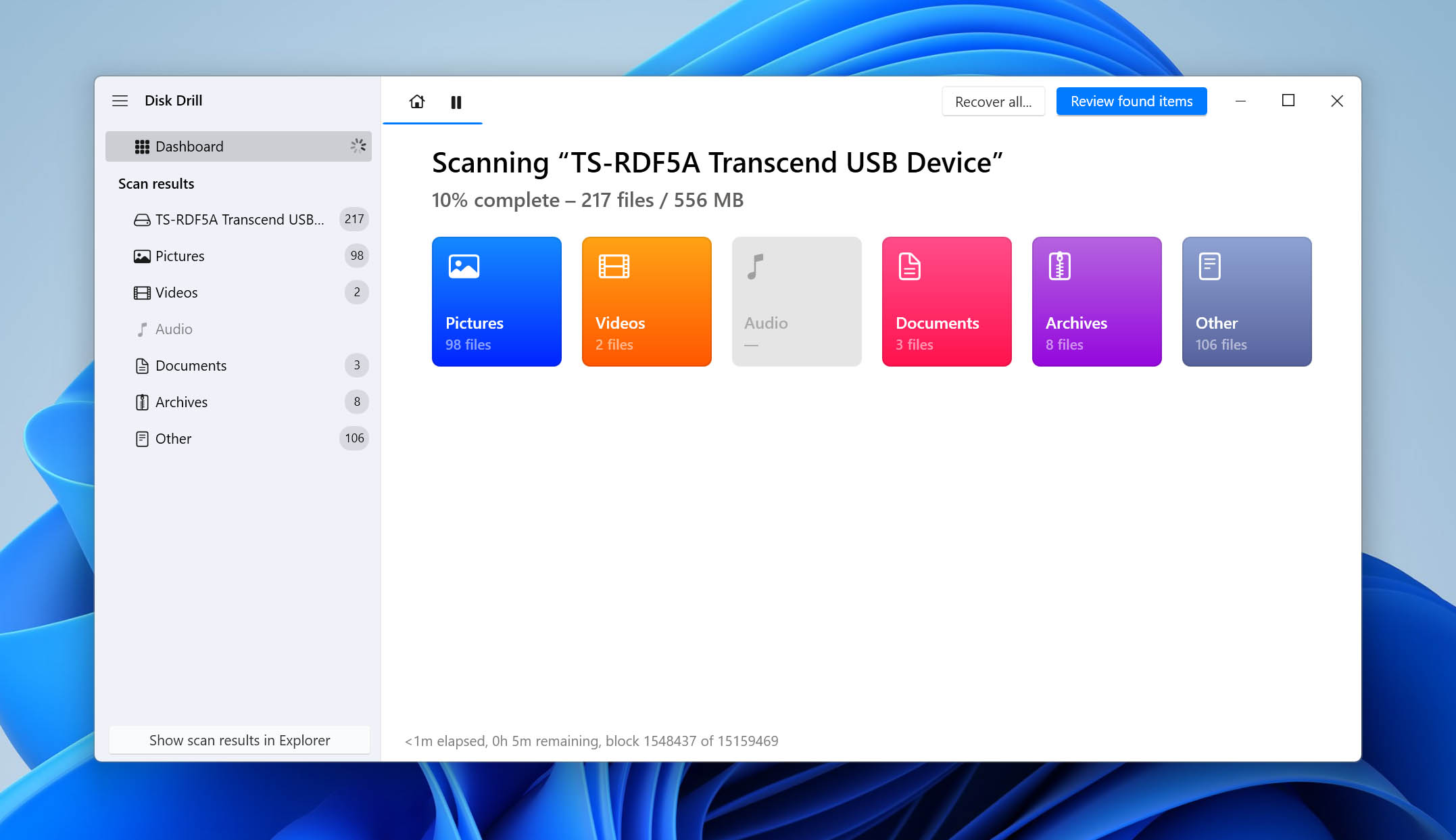Screen dimensions: 1456x840
Task: Click the elapsed time status bar text
Action: point(591,741)
